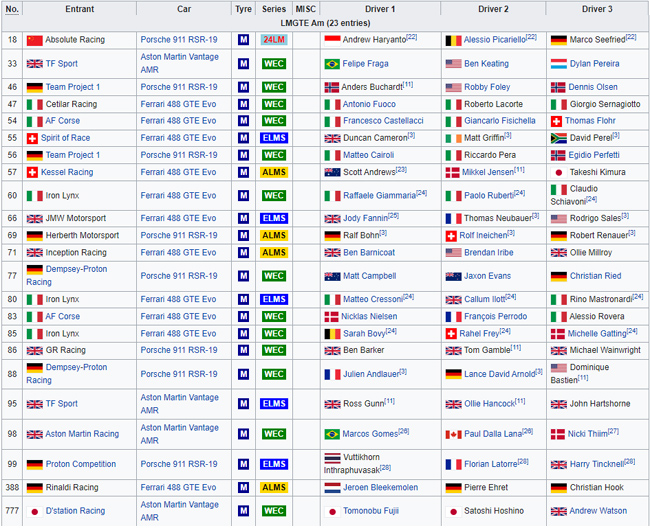The width and height of the screenshot is (650, 528).
Task: Open the François Perrodo driver link
Action: coord(495,316)
